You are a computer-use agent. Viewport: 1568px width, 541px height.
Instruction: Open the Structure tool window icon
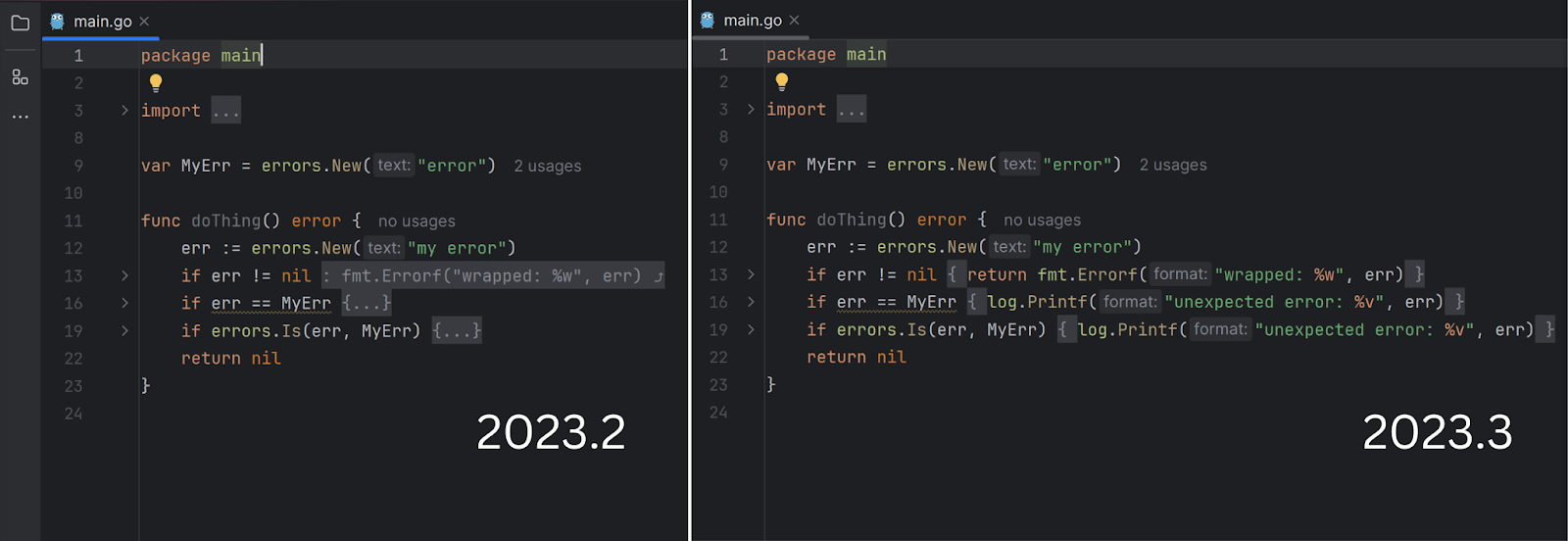click(x=20, y=76)
